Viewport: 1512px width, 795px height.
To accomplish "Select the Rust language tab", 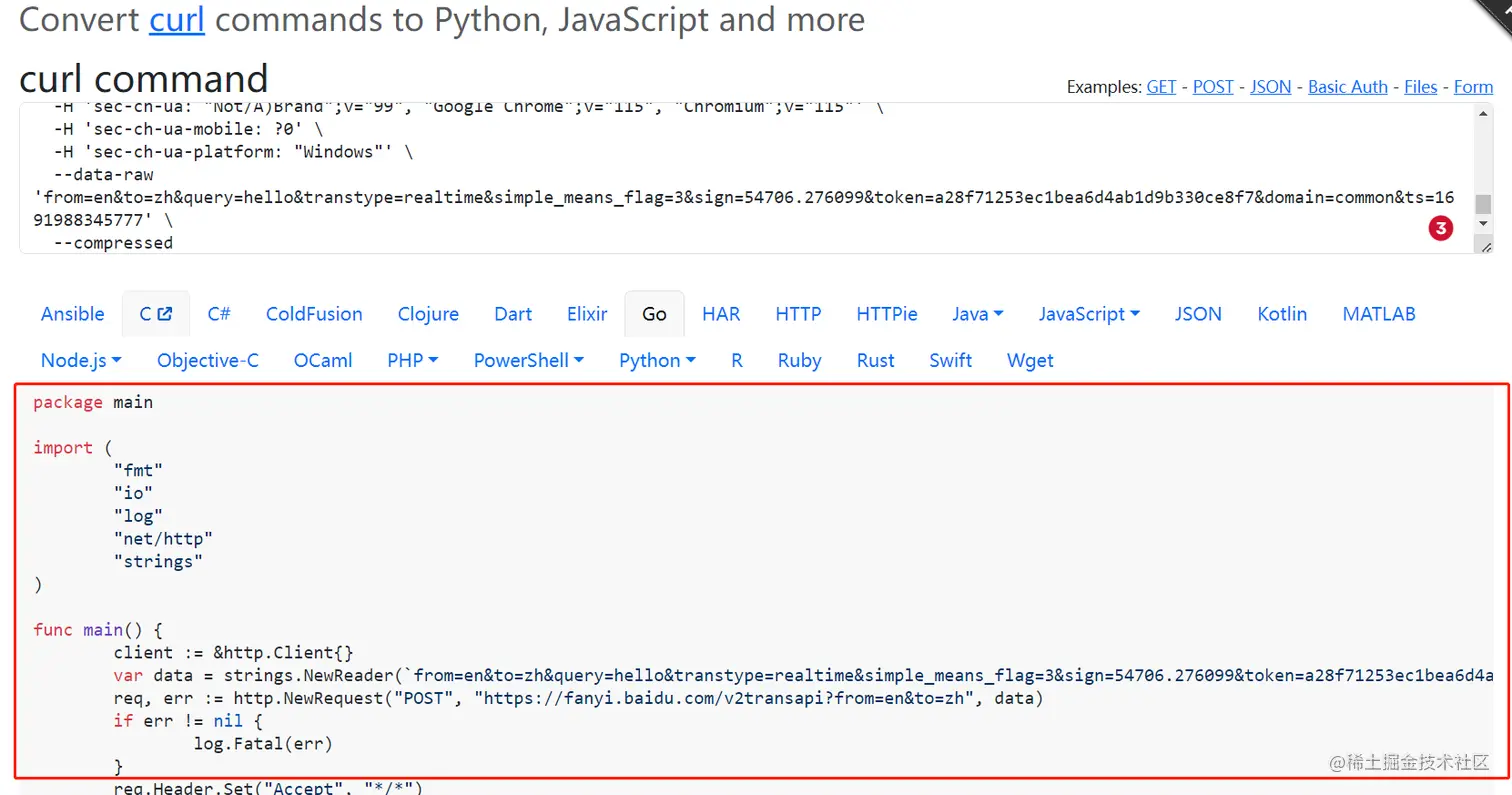I will [x=875, y=361].
